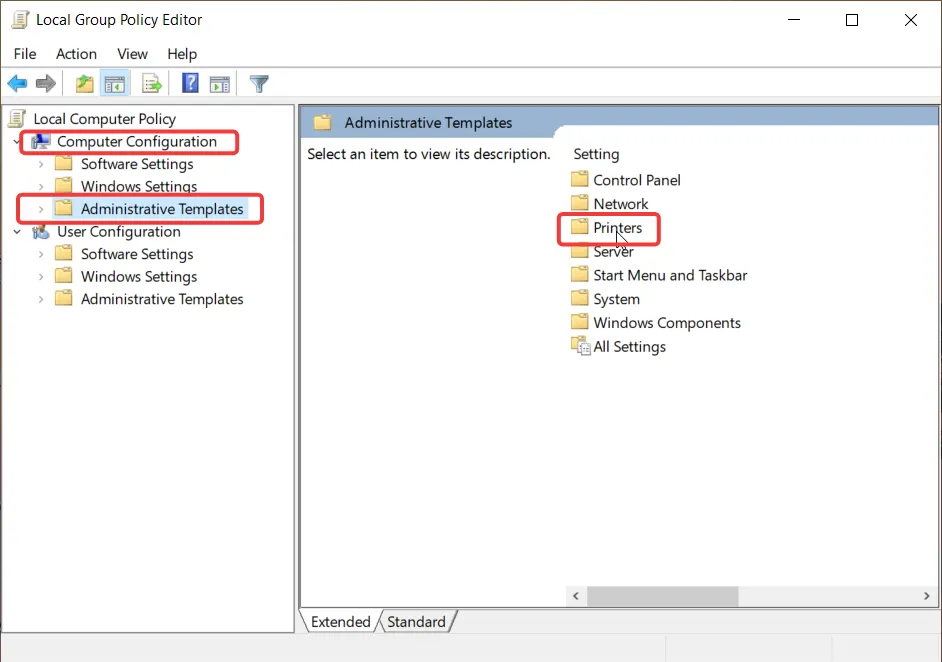Select the Control Panel label in list

pyautogui.click(x=637, y=180)
